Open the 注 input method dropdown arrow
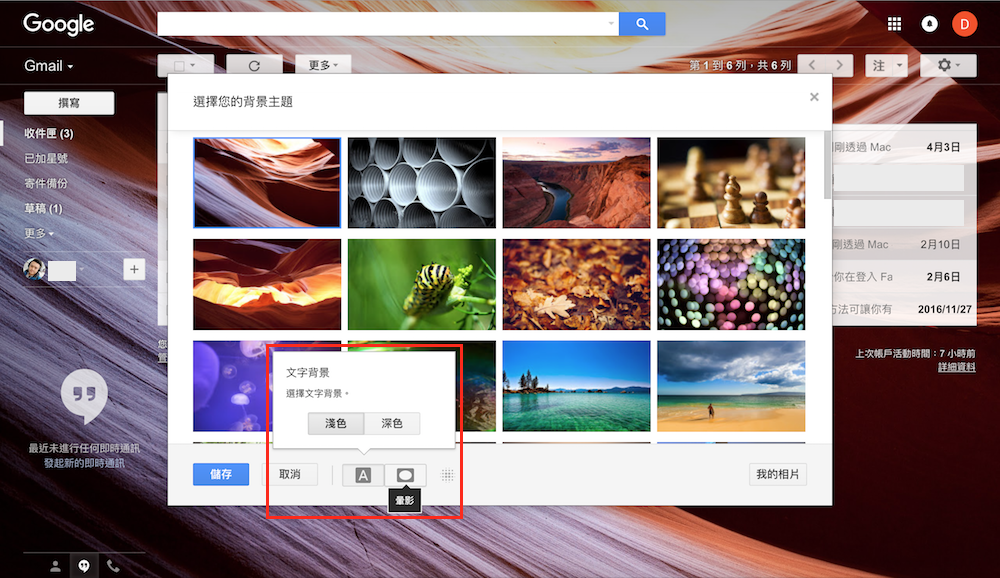 click(899, 65)
